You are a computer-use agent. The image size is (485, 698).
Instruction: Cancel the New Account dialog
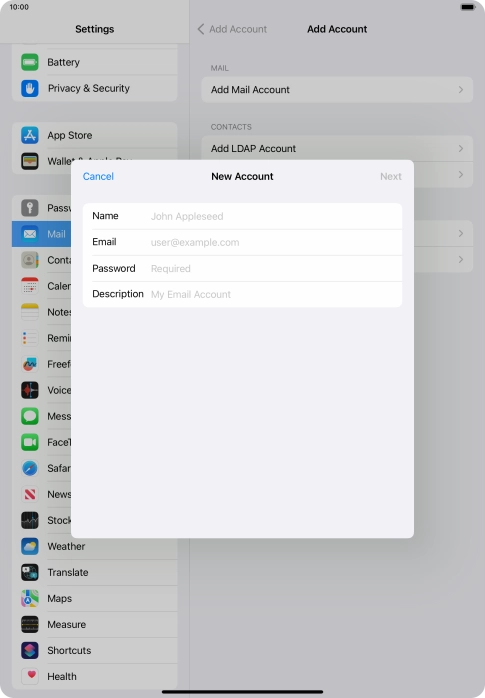[98, 176]
